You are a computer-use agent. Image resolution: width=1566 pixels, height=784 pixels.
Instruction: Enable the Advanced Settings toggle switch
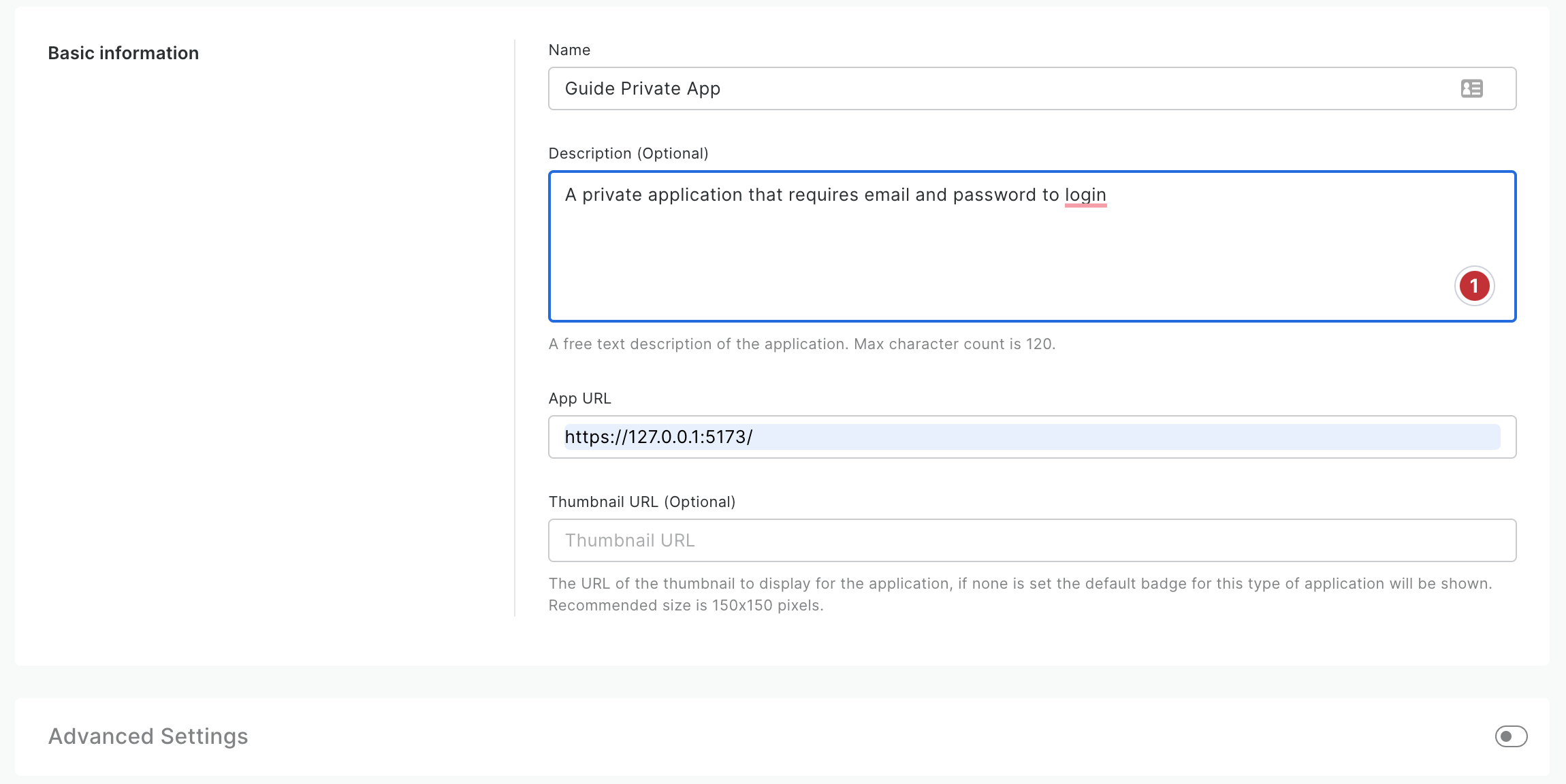[x=1511, y=736]
